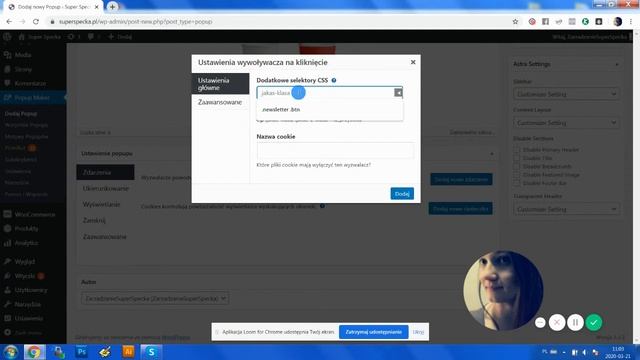Open Strony in WordPress sidebar
Screen dimensions: 640x360
click(x=23, y=69)
